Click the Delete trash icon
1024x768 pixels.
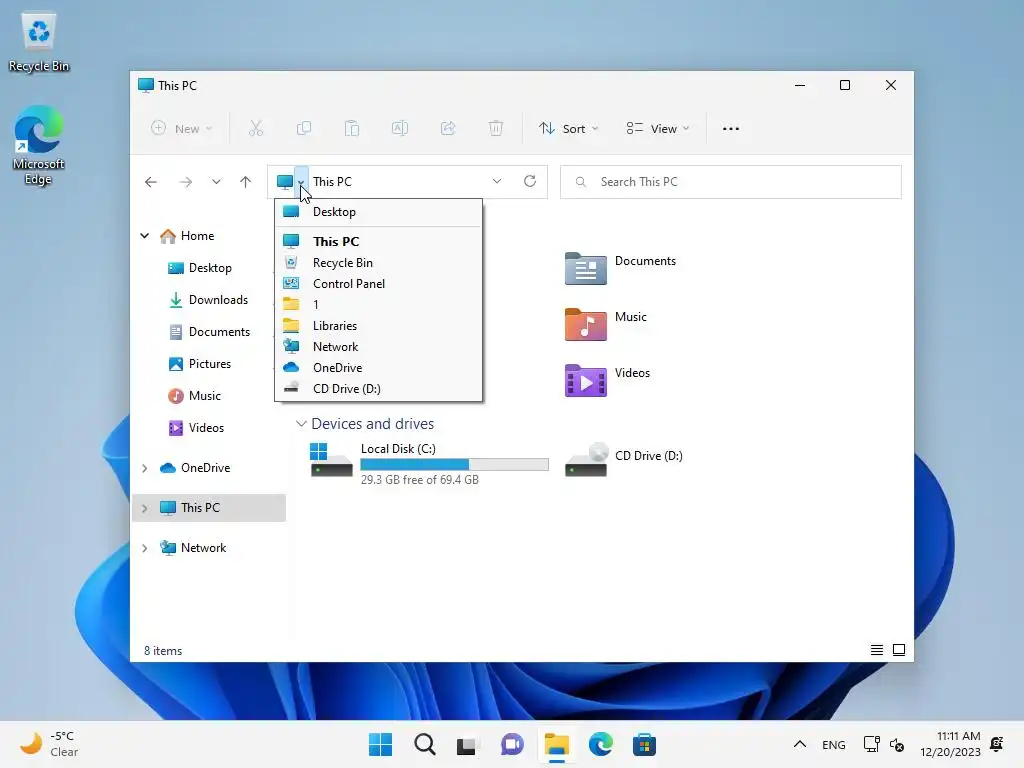coord(496,129)
